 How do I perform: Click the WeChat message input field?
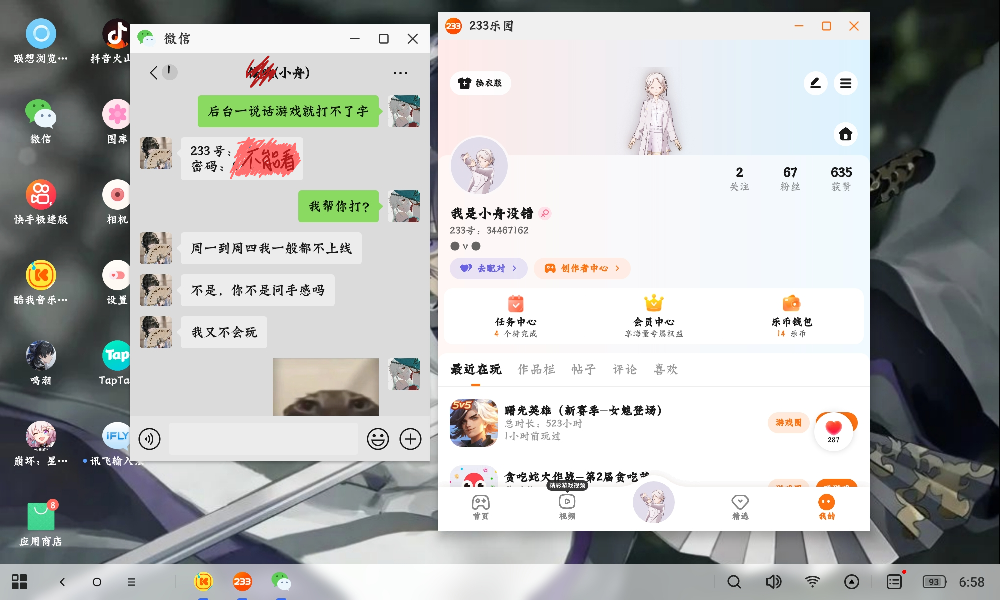(x=263, y=439)
